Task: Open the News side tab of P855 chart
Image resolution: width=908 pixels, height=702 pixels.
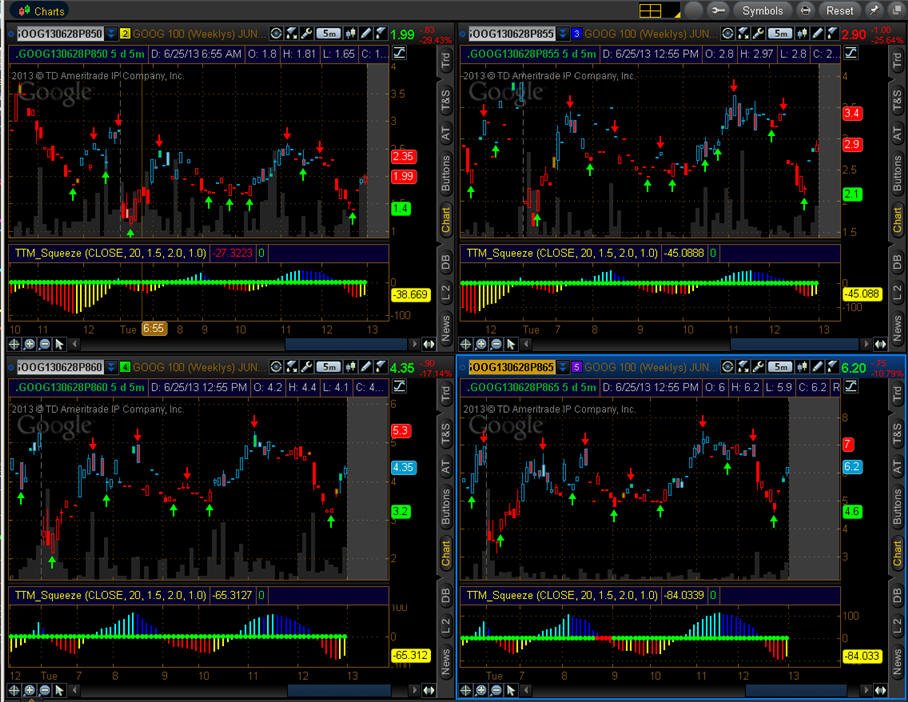Action: (x=896, y=328)
